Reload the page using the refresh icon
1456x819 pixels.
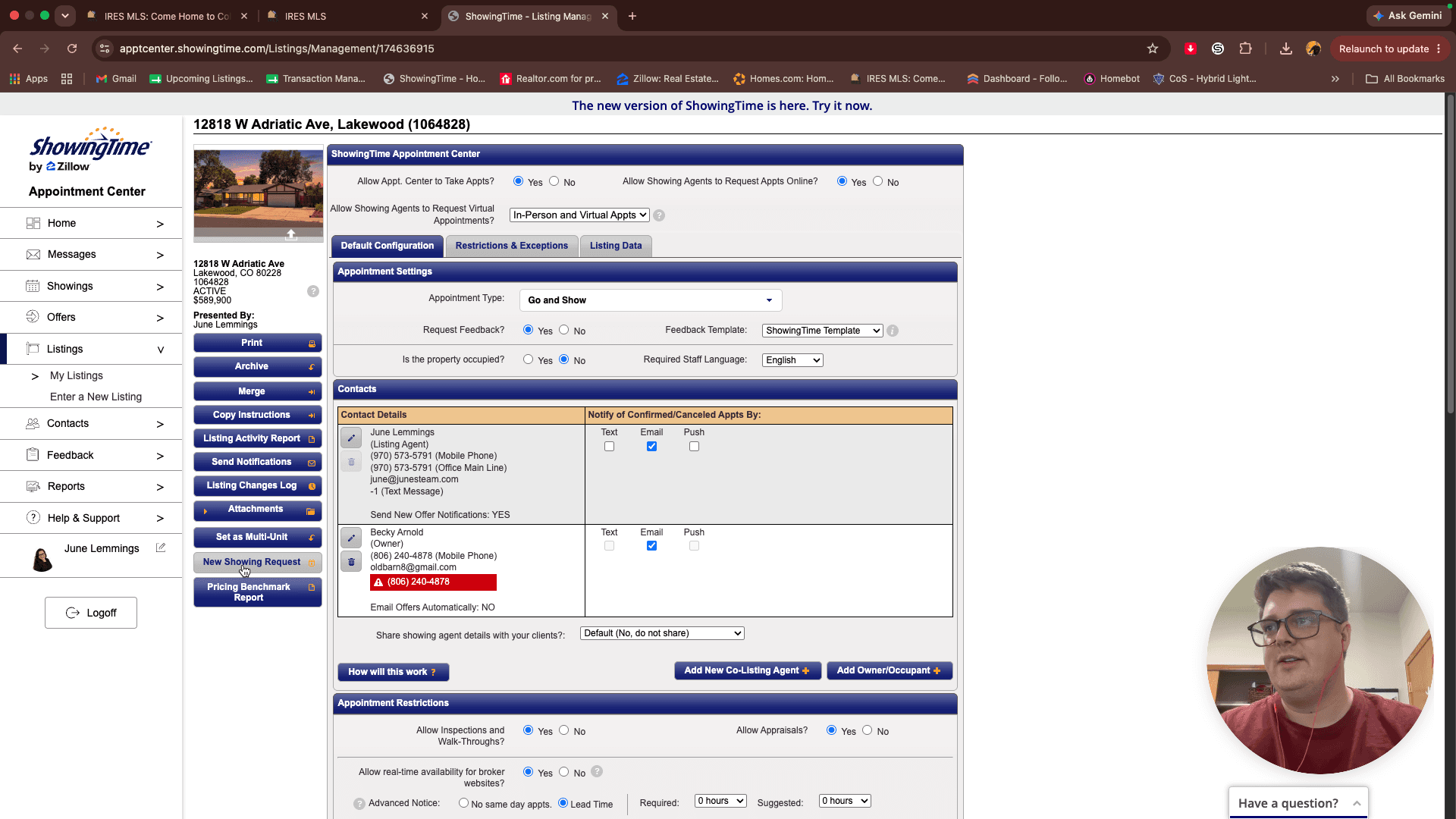pos(72,49)
